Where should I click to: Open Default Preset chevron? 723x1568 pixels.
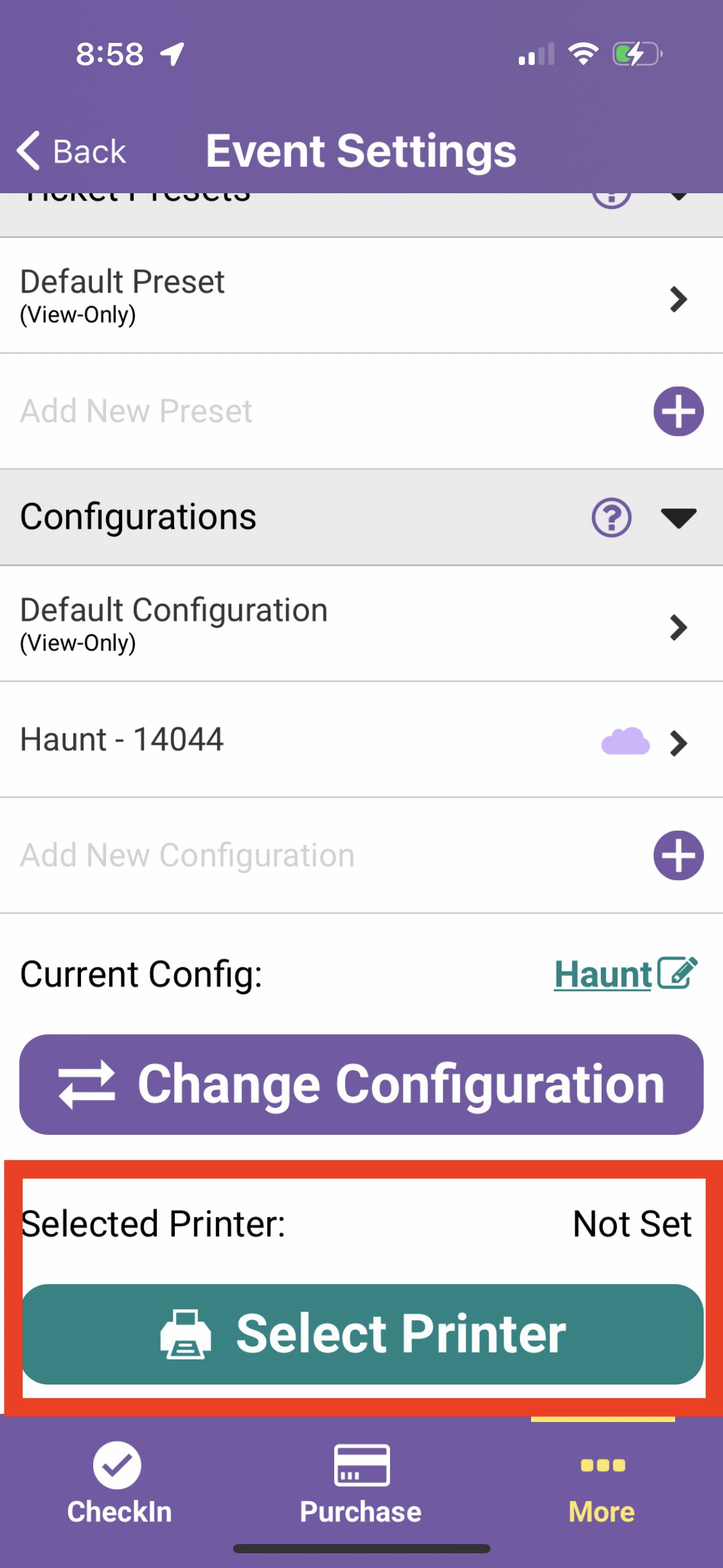(x=678, y=299)
